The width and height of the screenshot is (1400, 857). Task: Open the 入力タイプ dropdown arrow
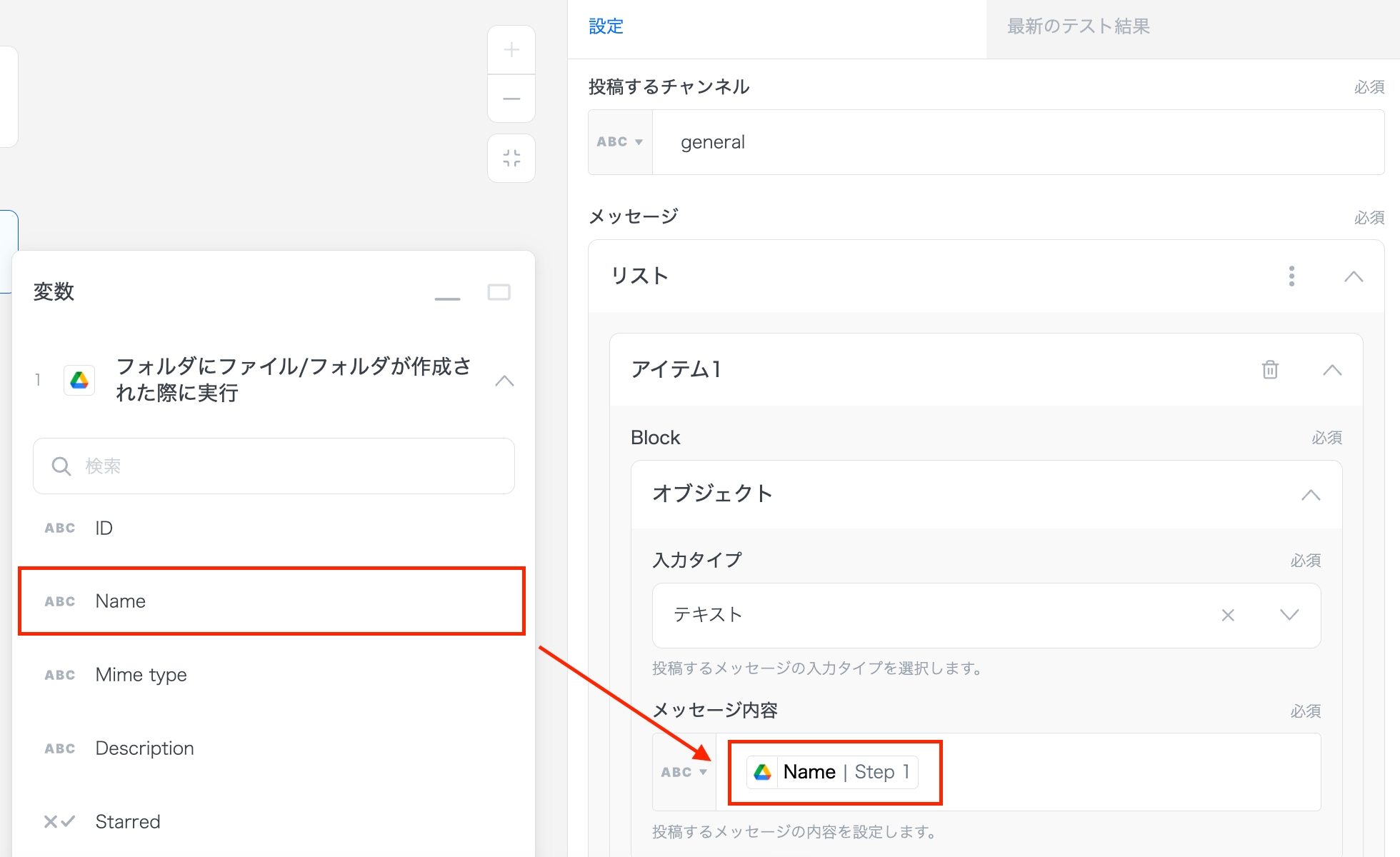[x=1289, y=615]
